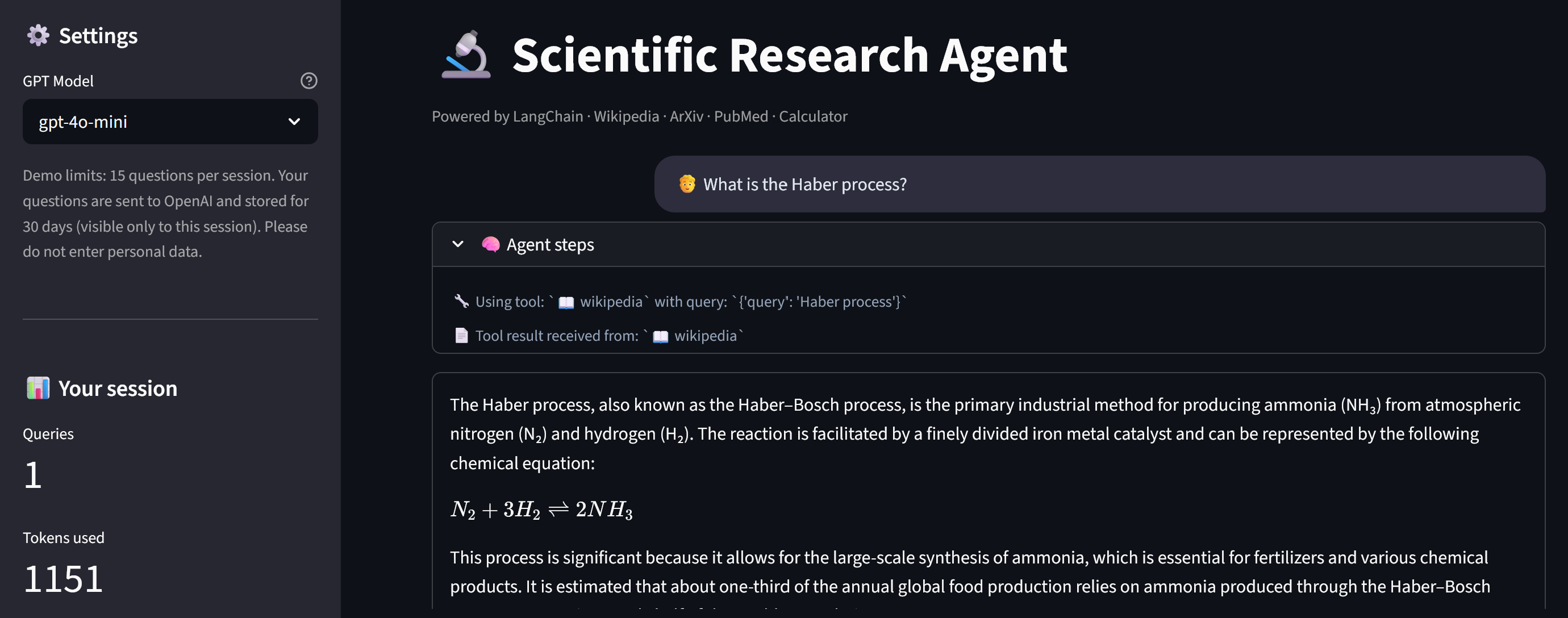
Task: Click the brain icon next to Agent steps
Action: pyautogui.click(x=490, y=244)
